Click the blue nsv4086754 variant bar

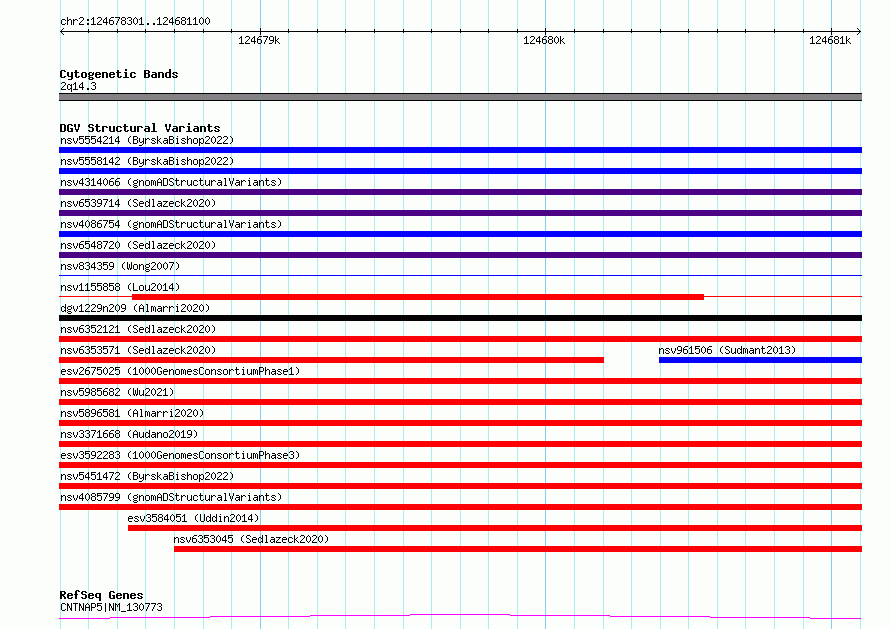click(460, 234)
